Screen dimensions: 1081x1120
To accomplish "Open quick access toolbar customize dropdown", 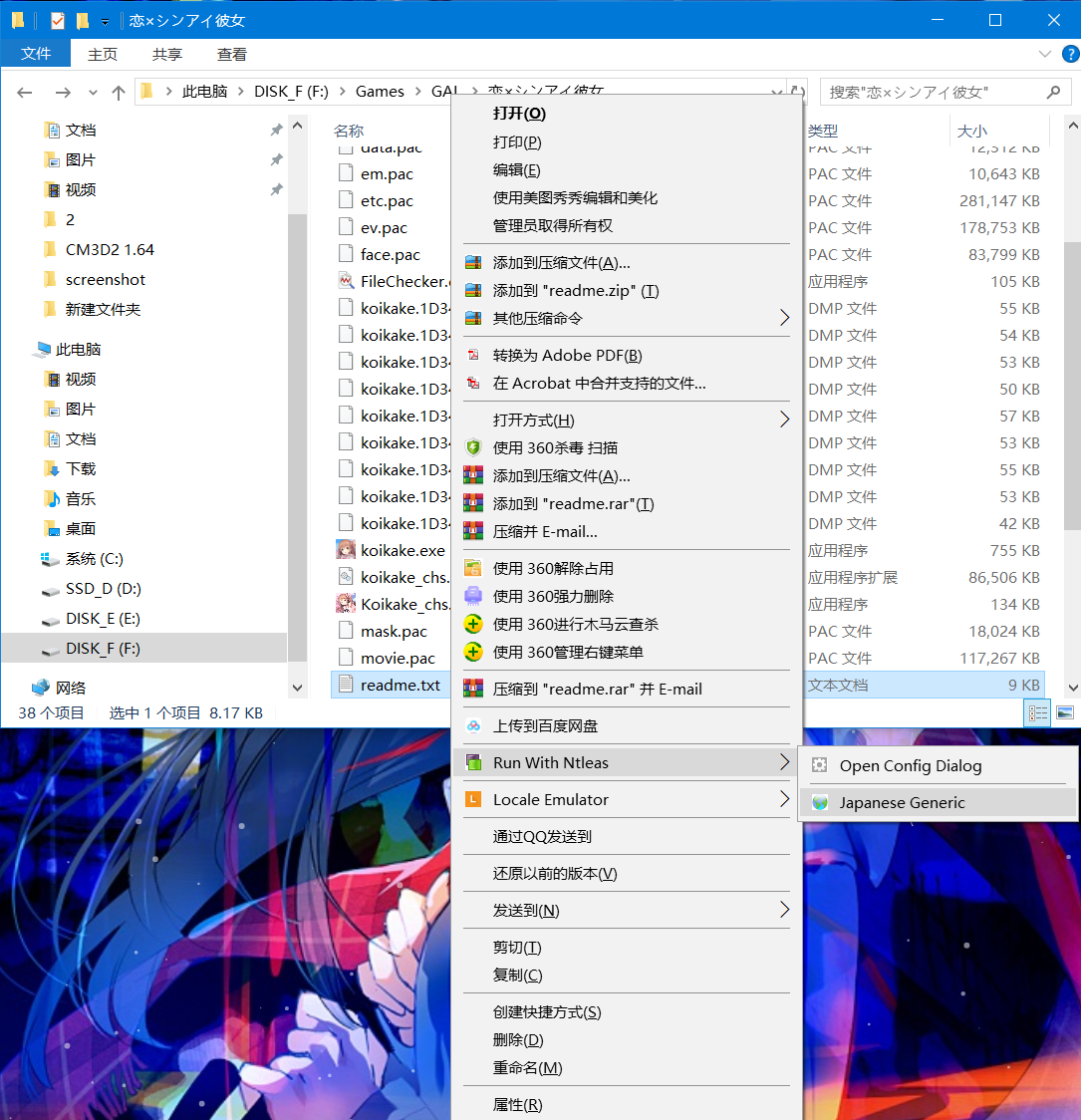I will click(x=105, y=22).
